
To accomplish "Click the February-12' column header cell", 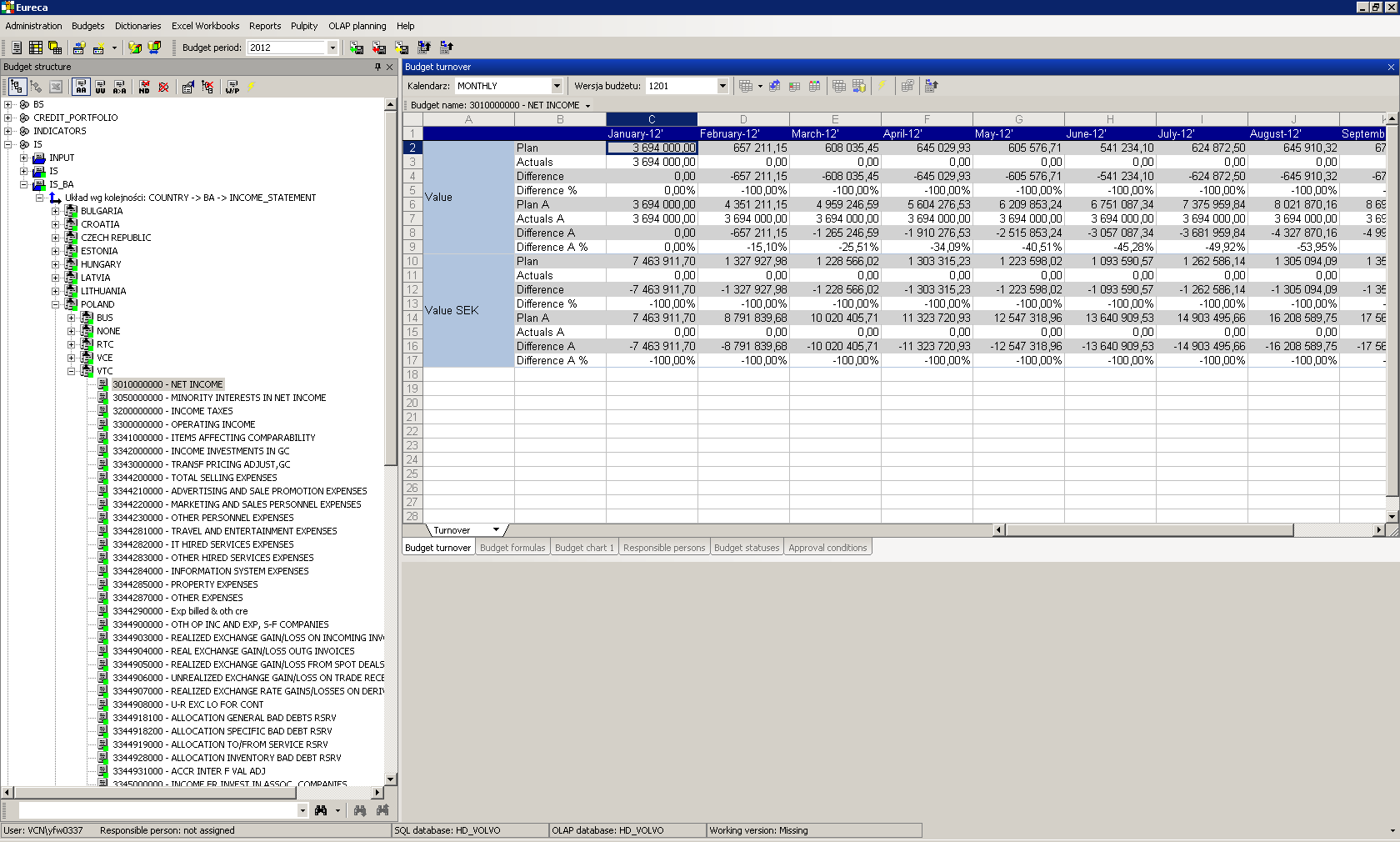I will pos(743,133).
